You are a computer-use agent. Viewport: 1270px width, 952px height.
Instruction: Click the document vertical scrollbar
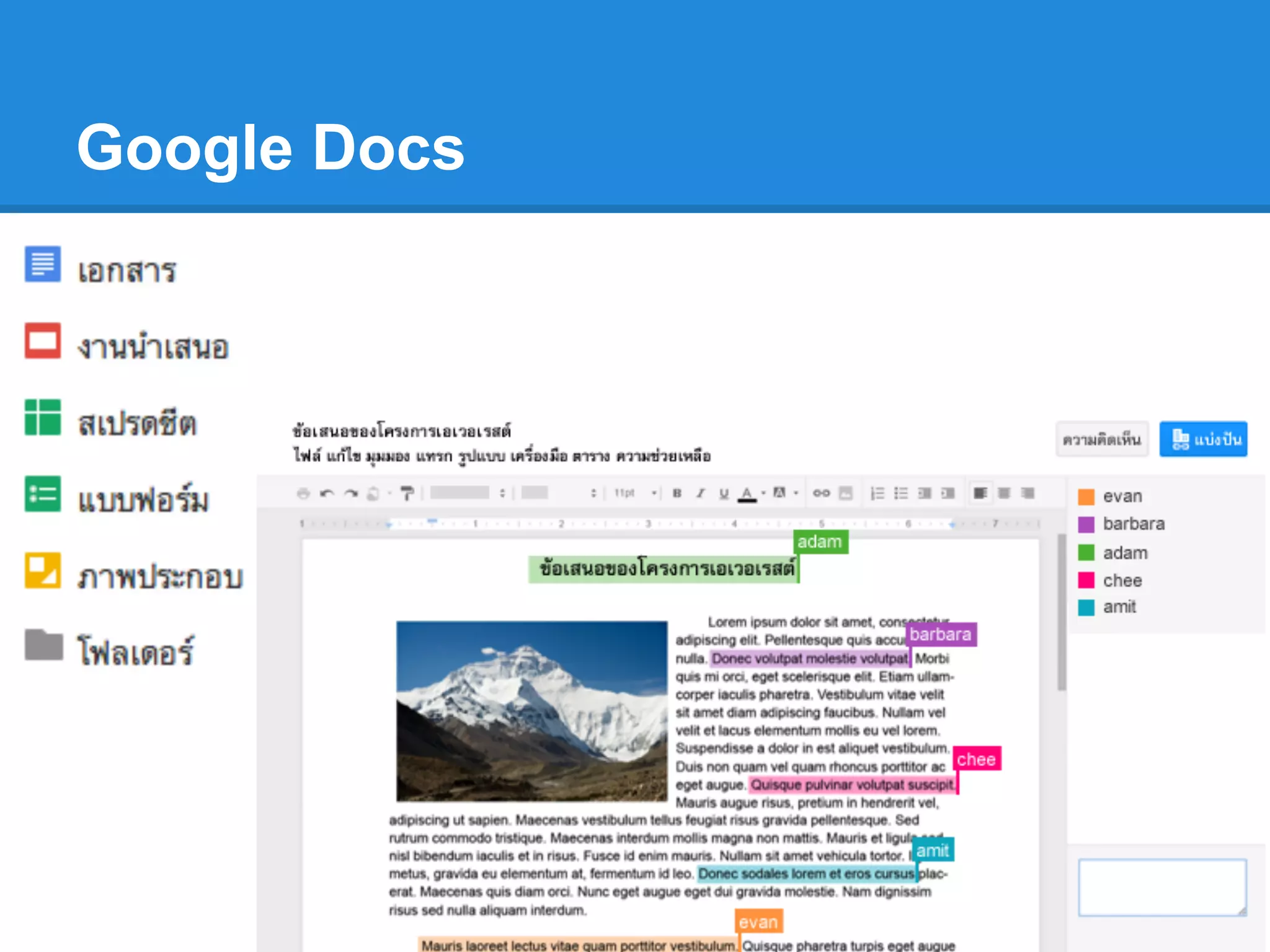[x=1062, y=612]
